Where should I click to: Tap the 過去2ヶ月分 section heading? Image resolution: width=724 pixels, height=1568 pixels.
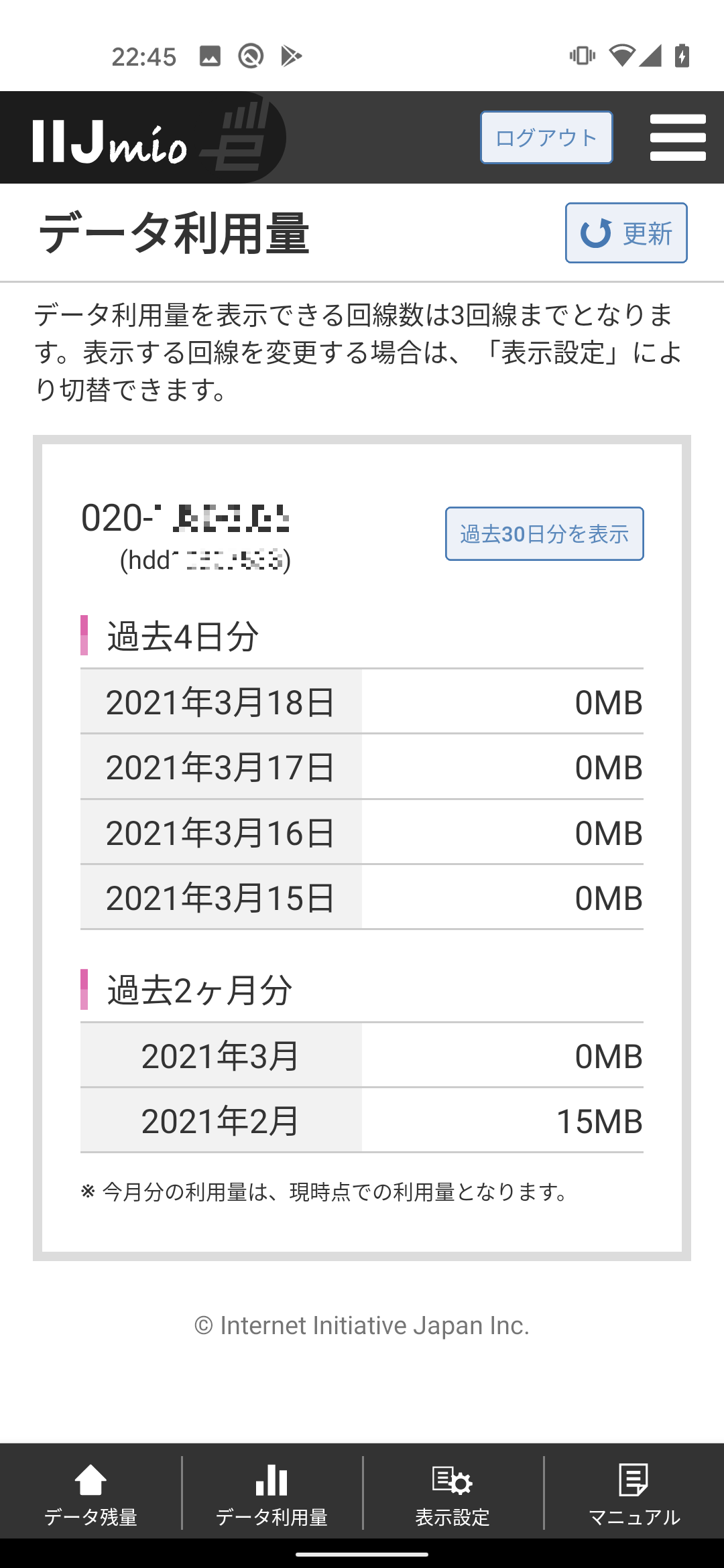200,990
